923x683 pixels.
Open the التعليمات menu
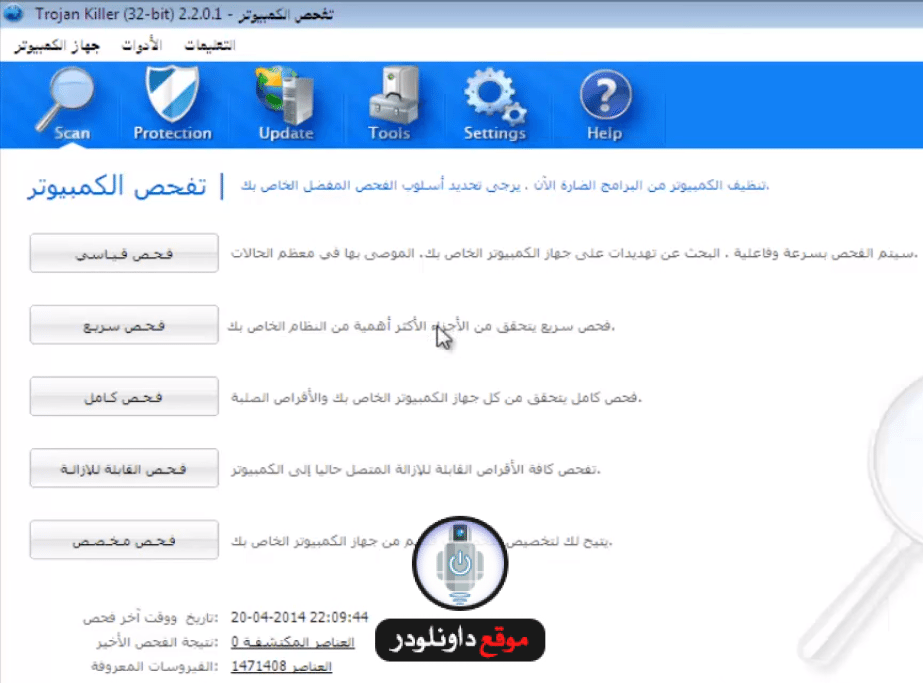tap(211, 46)
